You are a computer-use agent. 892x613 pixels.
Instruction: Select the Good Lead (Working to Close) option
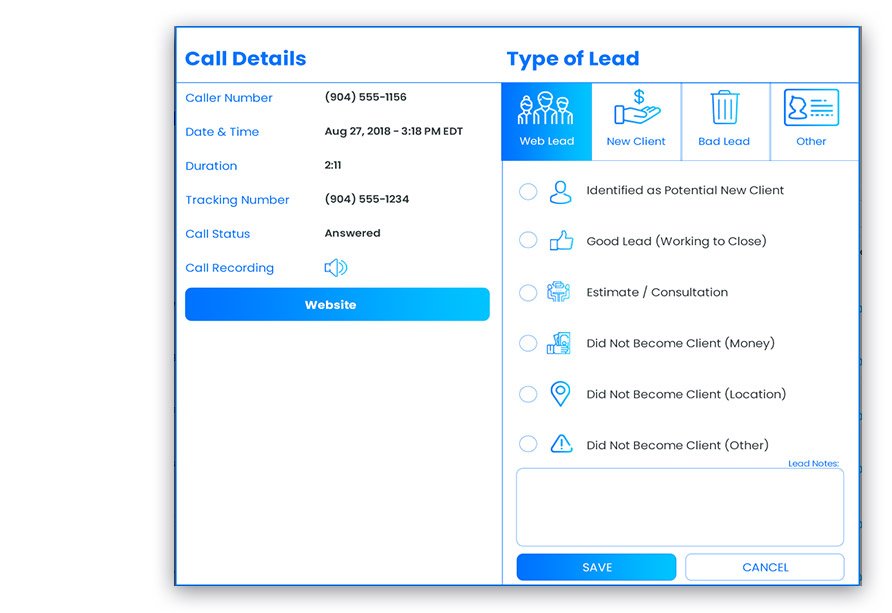pyautogui.click(x=528, y=240)
